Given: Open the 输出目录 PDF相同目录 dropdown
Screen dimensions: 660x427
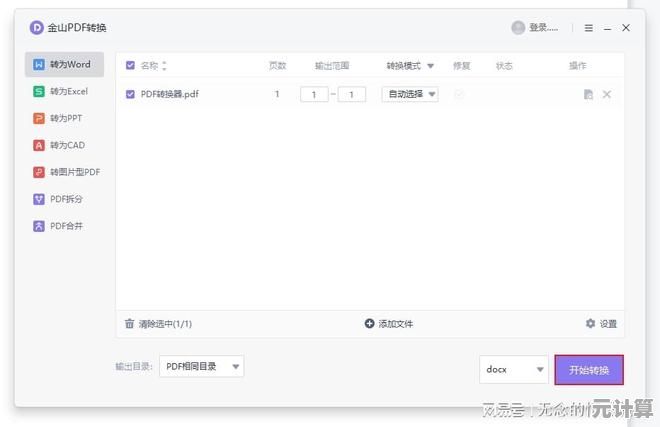Looking at the screenshot, I should (x=201, y=367).
